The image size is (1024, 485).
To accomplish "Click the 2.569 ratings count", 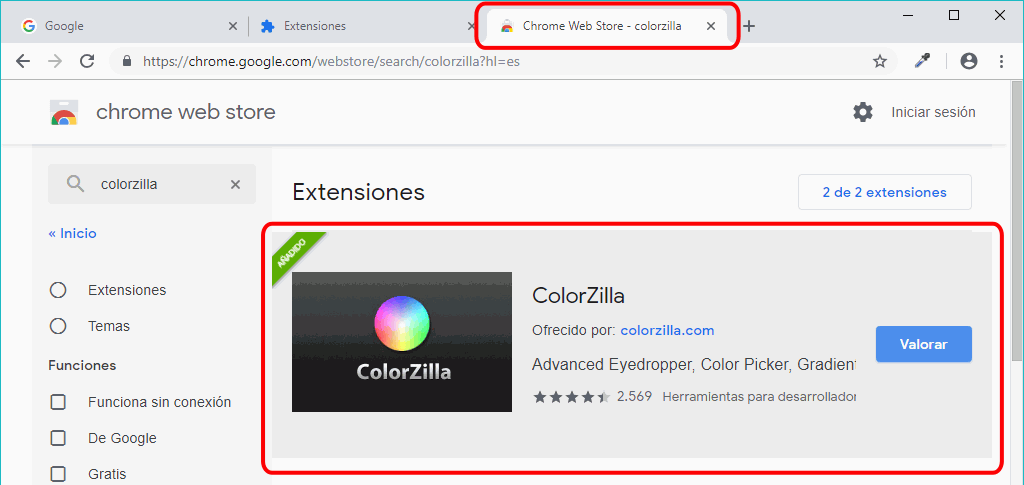I will (634, 397).
